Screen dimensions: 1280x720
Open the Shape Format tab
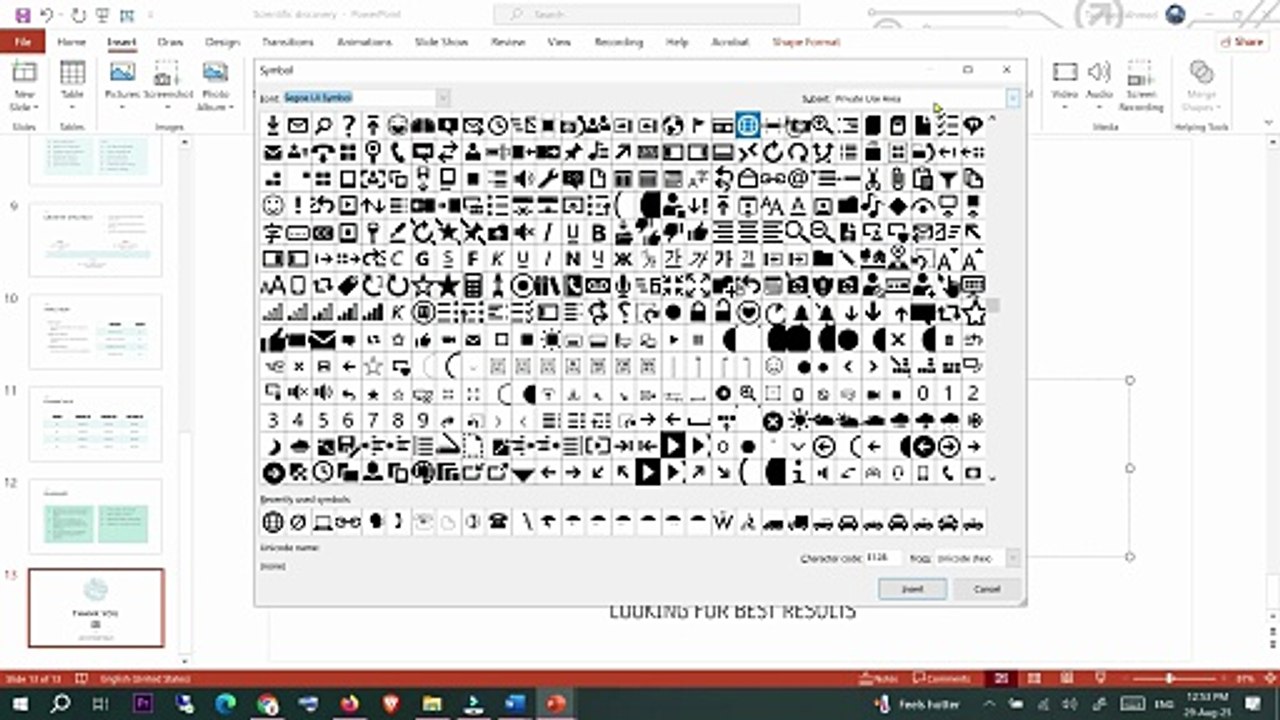[x=806, y=42]
